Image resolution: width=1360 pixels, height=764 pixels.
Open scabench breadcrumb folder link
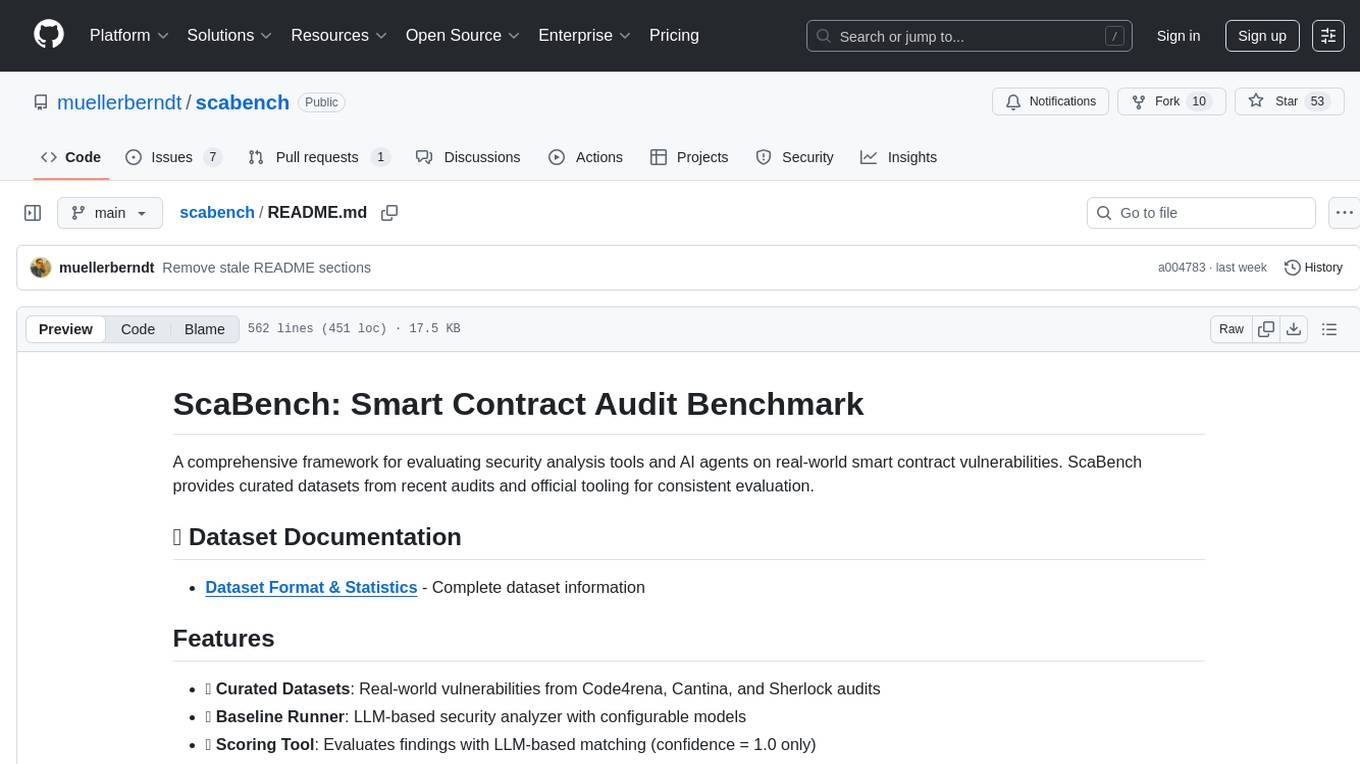(x=217, y=213)
